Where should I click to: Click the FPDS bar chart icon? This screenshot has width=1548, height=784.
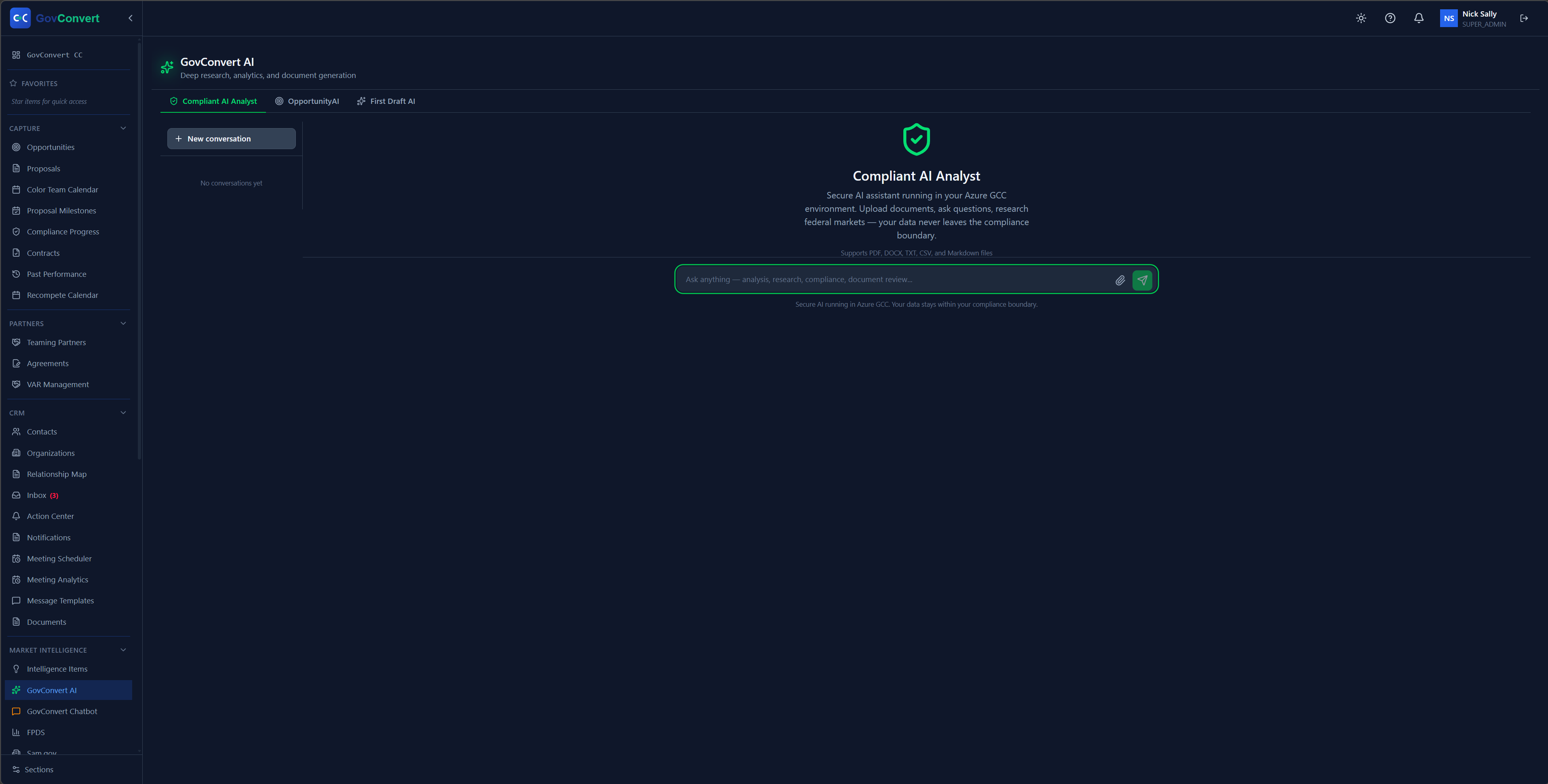[16, 732]
